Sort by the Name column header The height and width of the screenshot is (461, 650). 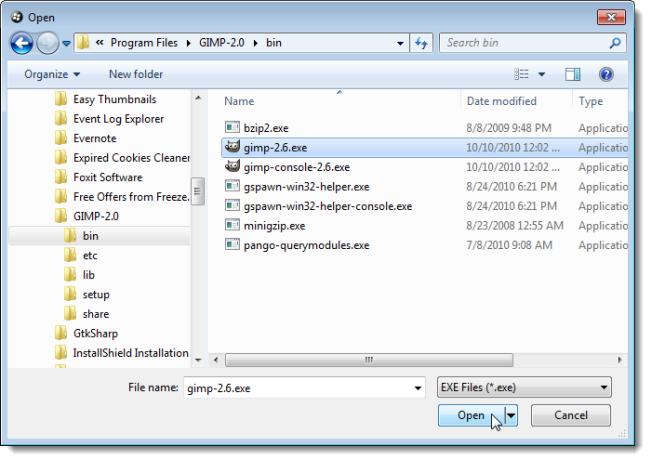239,101
